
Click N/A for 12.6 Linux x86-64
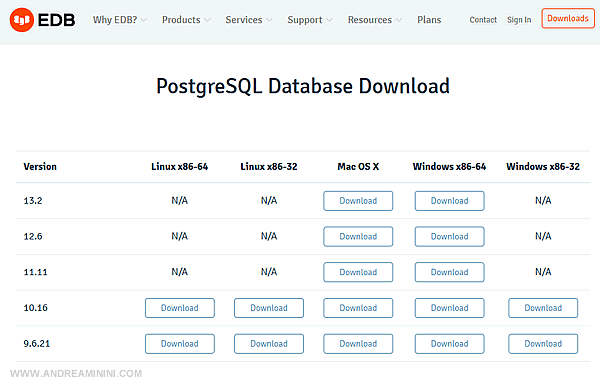179,236
